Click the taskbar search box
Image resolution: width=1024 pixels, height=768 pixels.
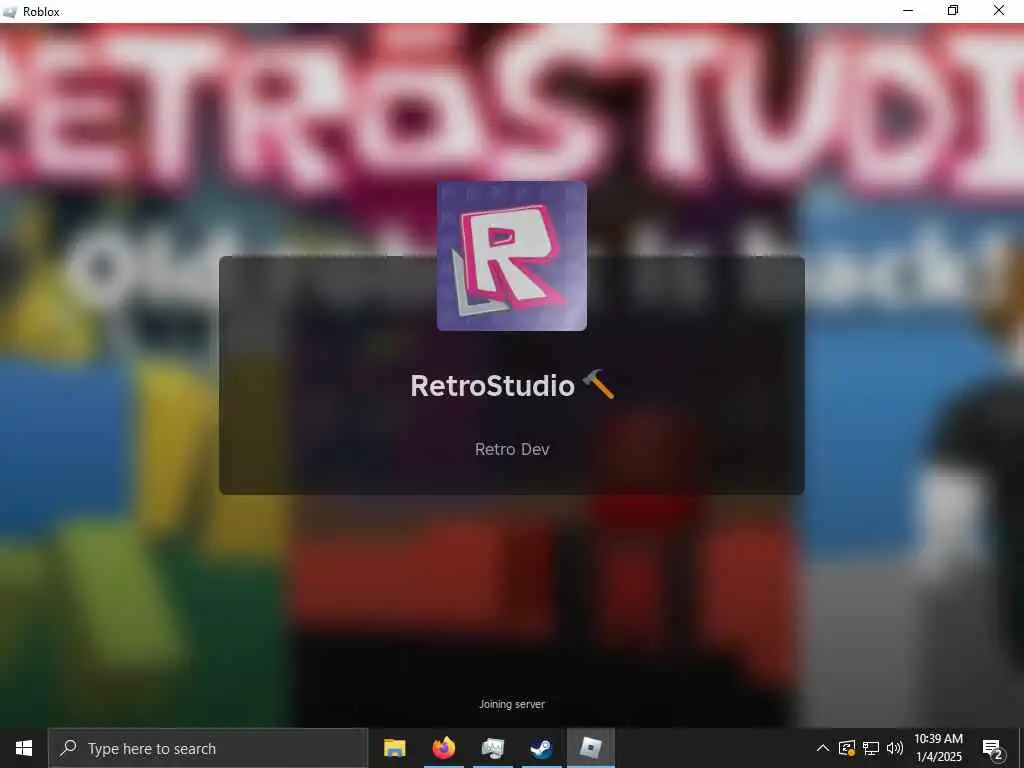[208, 748]
